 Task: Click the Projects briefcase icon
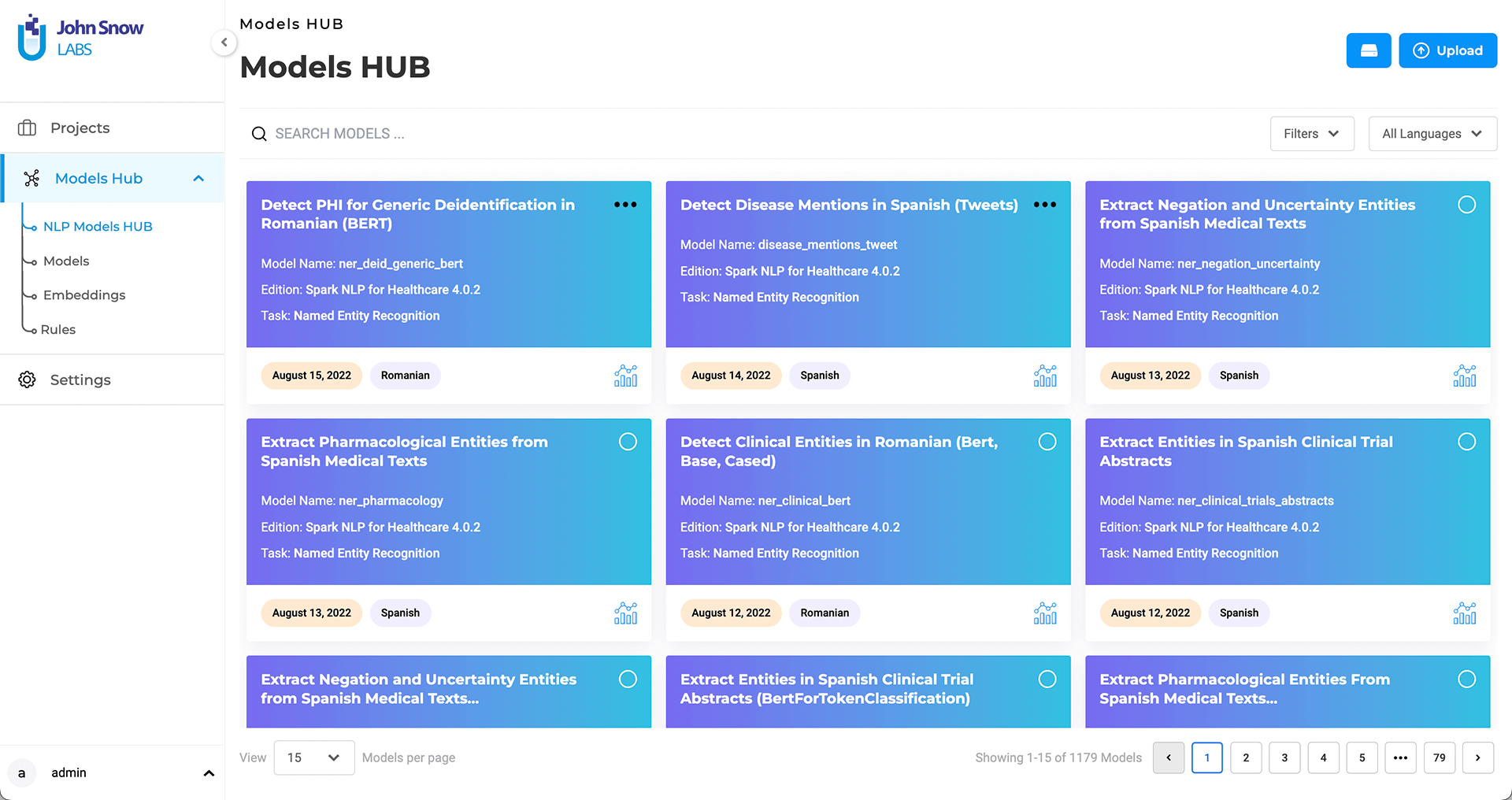[28, 128]
